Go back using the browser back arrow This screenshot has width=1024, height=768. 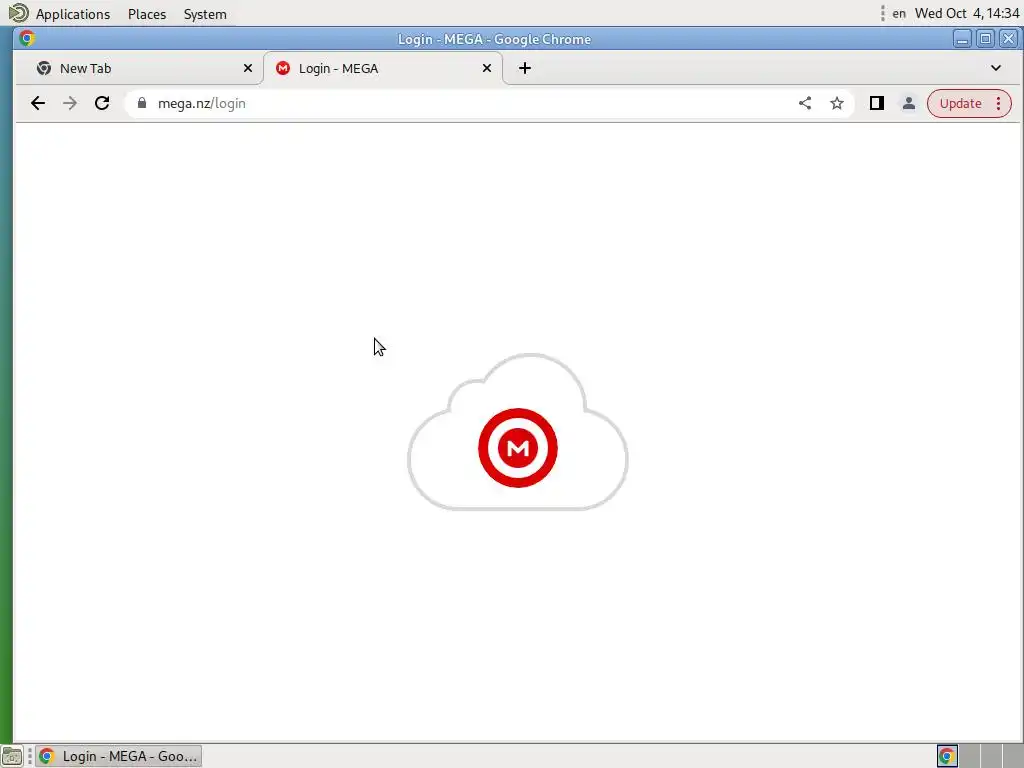[38, 103]
